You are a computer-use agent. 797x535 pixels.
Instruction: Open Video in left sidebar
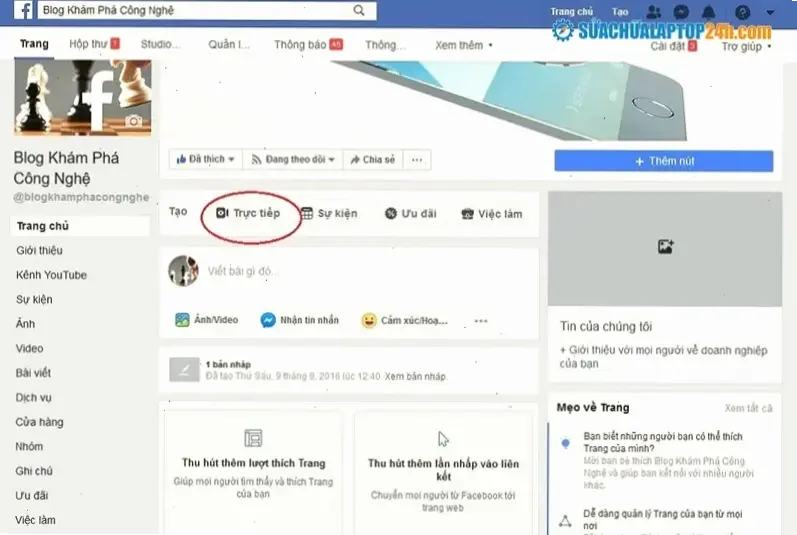29,348
